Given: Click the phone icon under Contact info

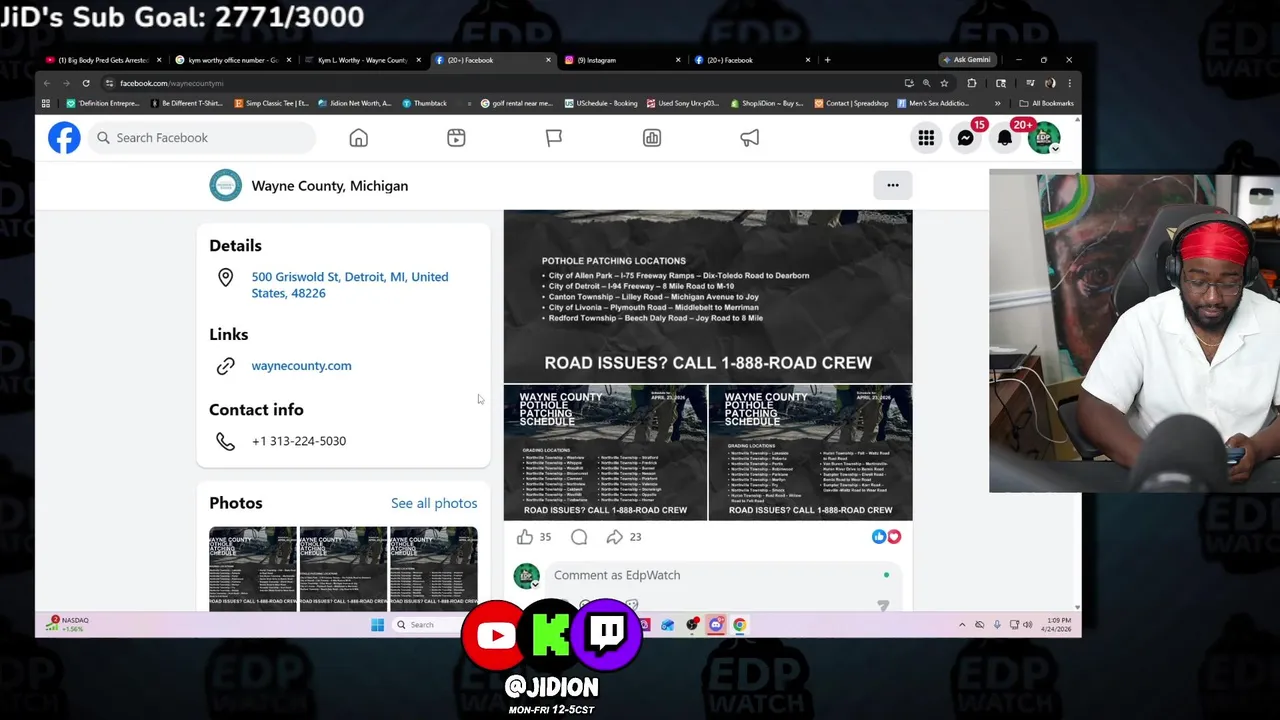Looking at the screenshot, I should pos(226,441).
